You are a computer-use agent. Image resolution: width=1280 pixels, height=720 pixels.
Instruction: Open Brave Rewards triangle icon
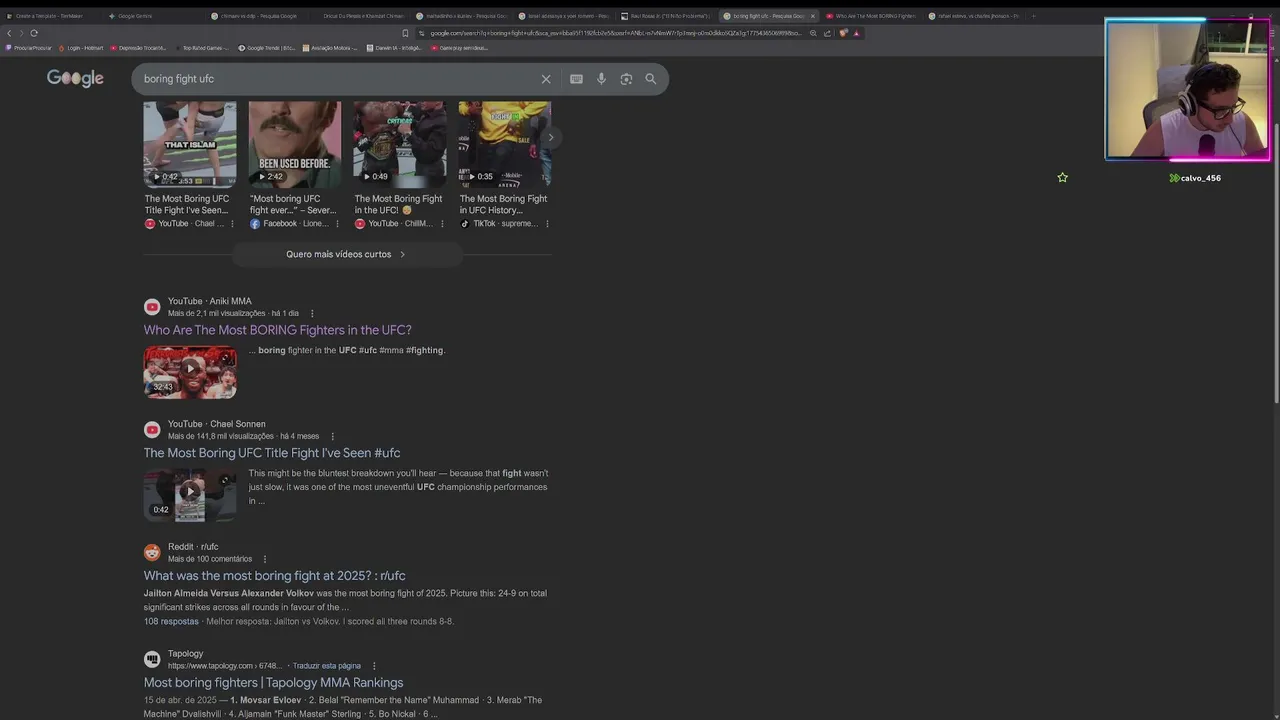pyautogui.click(x=857, y=33)
